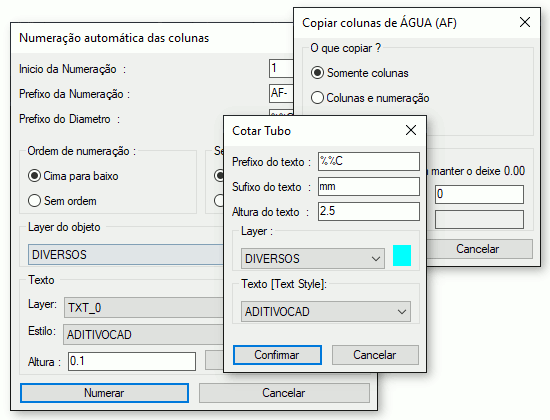Cancel the Copiar colunas dialog
Image resolution: width=550 pixels, height=420 pixels.
click(x=479, y=249)
